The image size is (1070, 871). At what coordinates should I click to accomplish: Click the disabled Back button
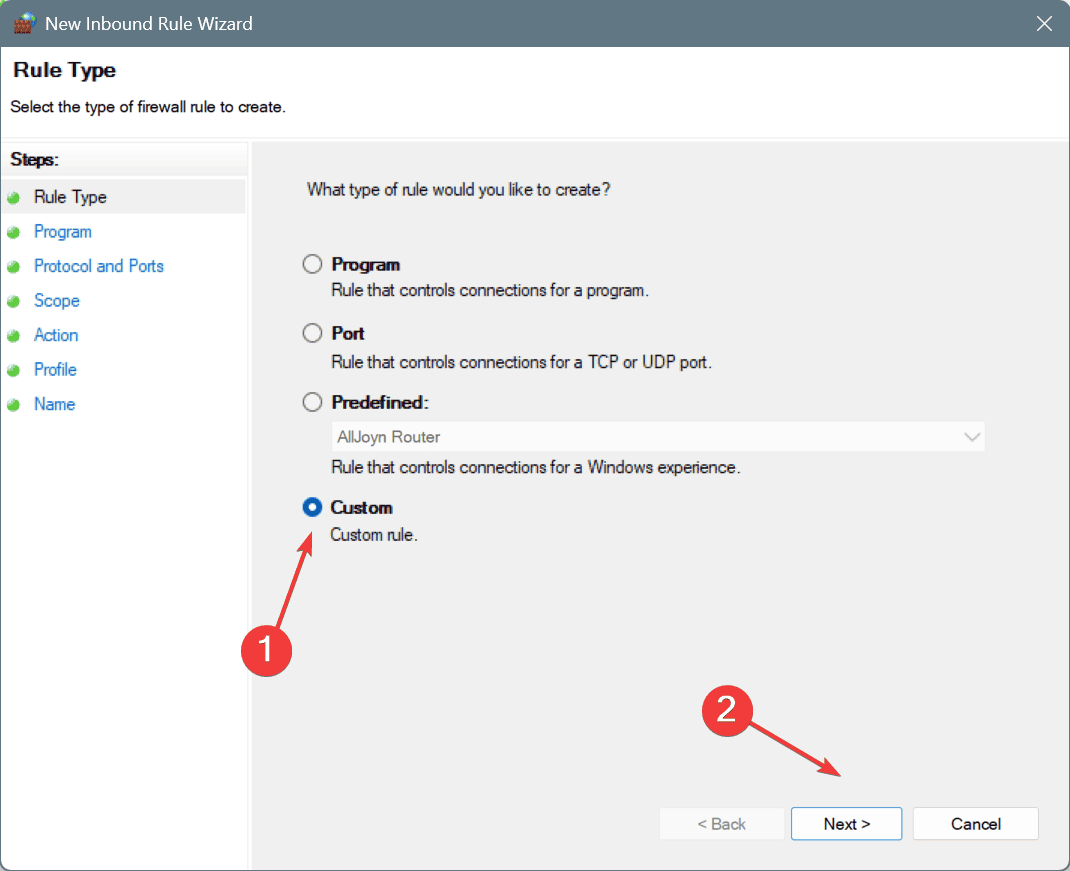coord(721,824)
